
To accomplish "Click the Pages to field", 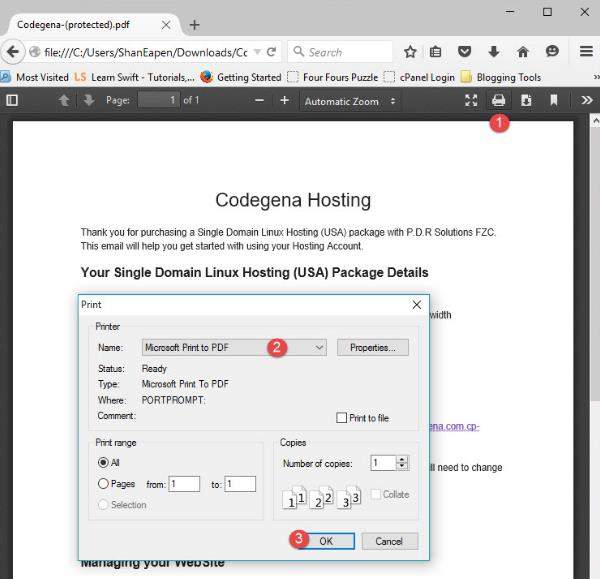I will 240,484.
